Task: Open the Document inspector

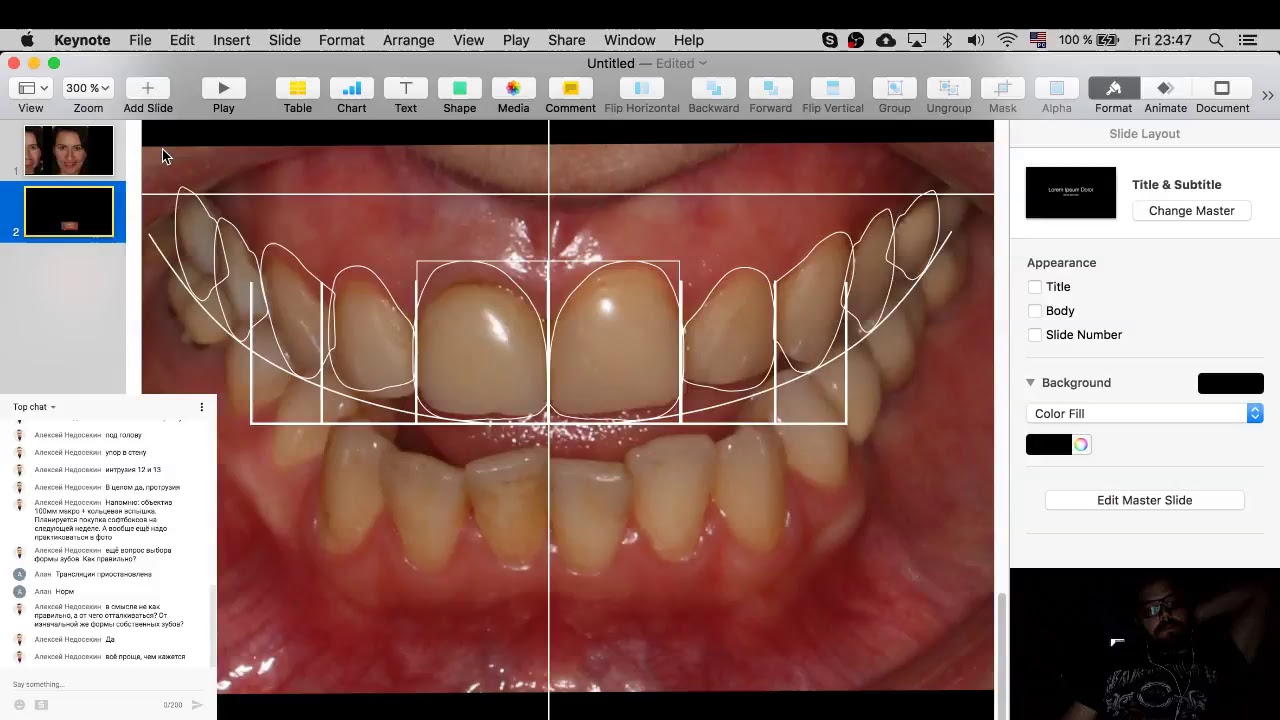Action: 1222,88
